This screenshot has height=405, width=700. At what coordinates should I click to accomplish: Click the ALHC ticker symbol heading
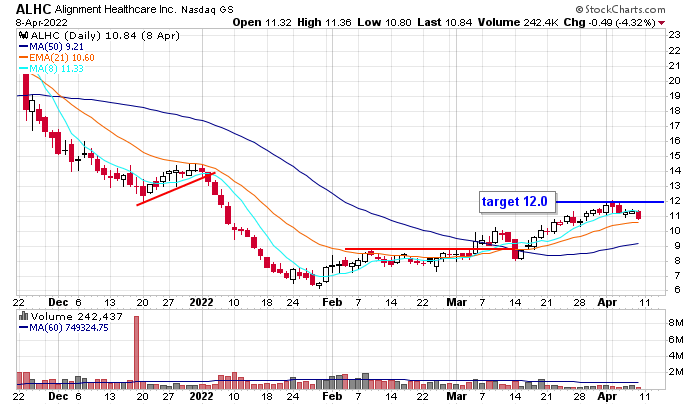click(x=34, y=9)
